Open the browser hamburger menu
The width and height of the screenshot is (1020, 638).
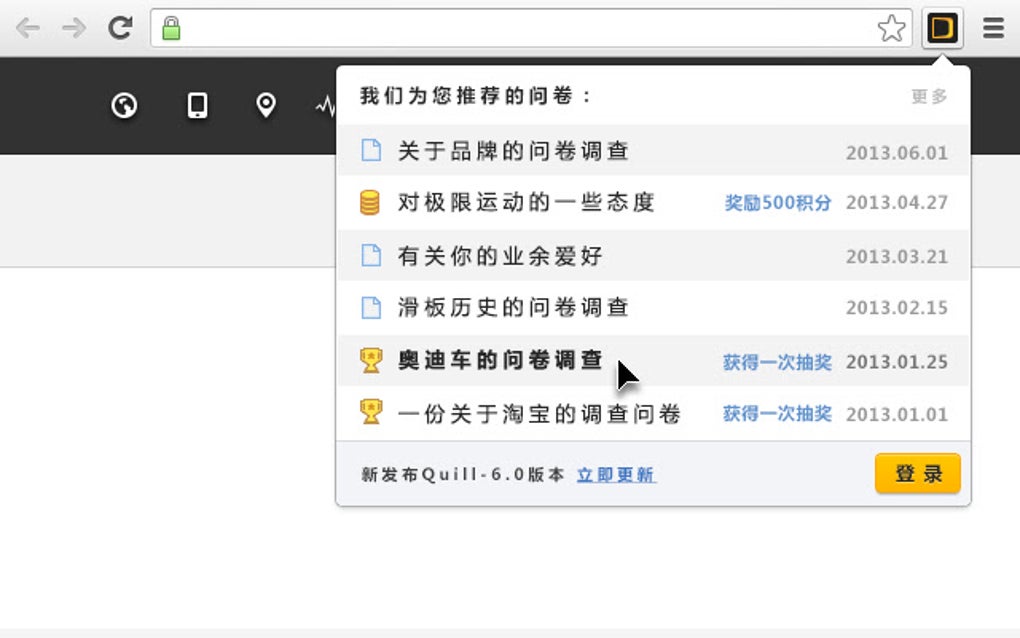993,28
